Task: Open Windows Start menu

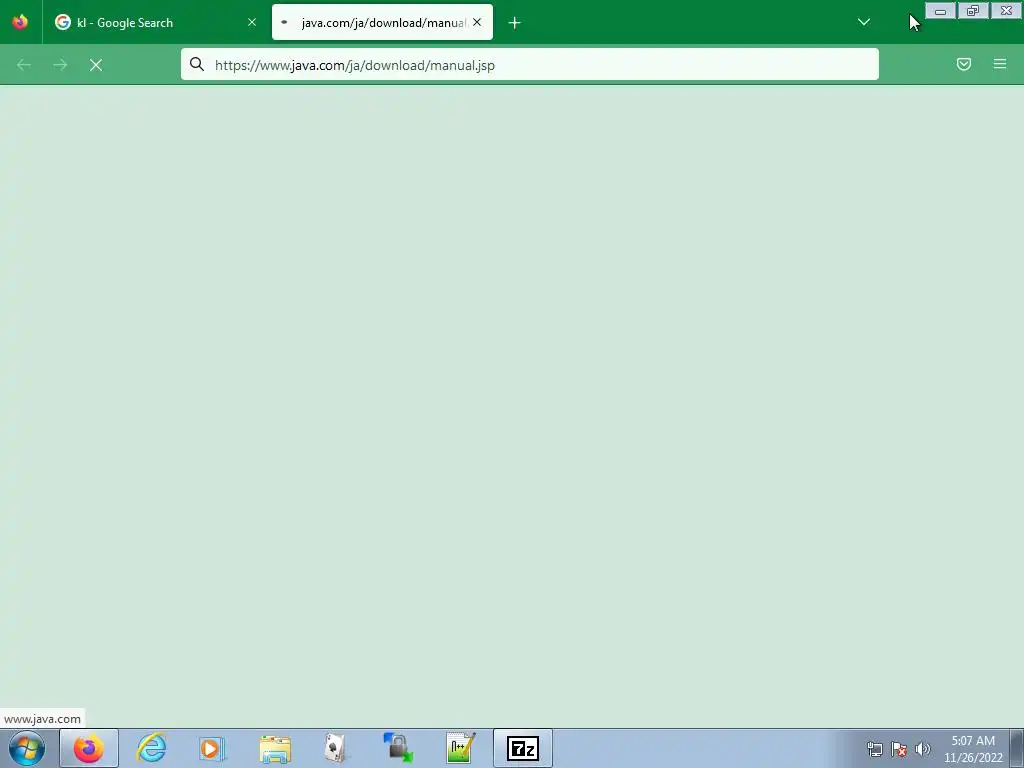Action: coord(27,748)
